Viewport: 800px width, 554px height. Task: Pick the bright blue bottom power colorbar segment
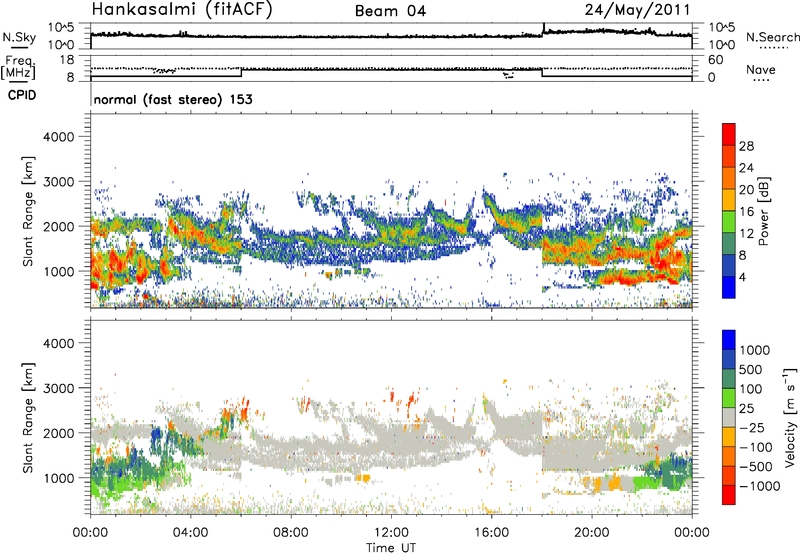pyautogui.click(x=729, y=287)
